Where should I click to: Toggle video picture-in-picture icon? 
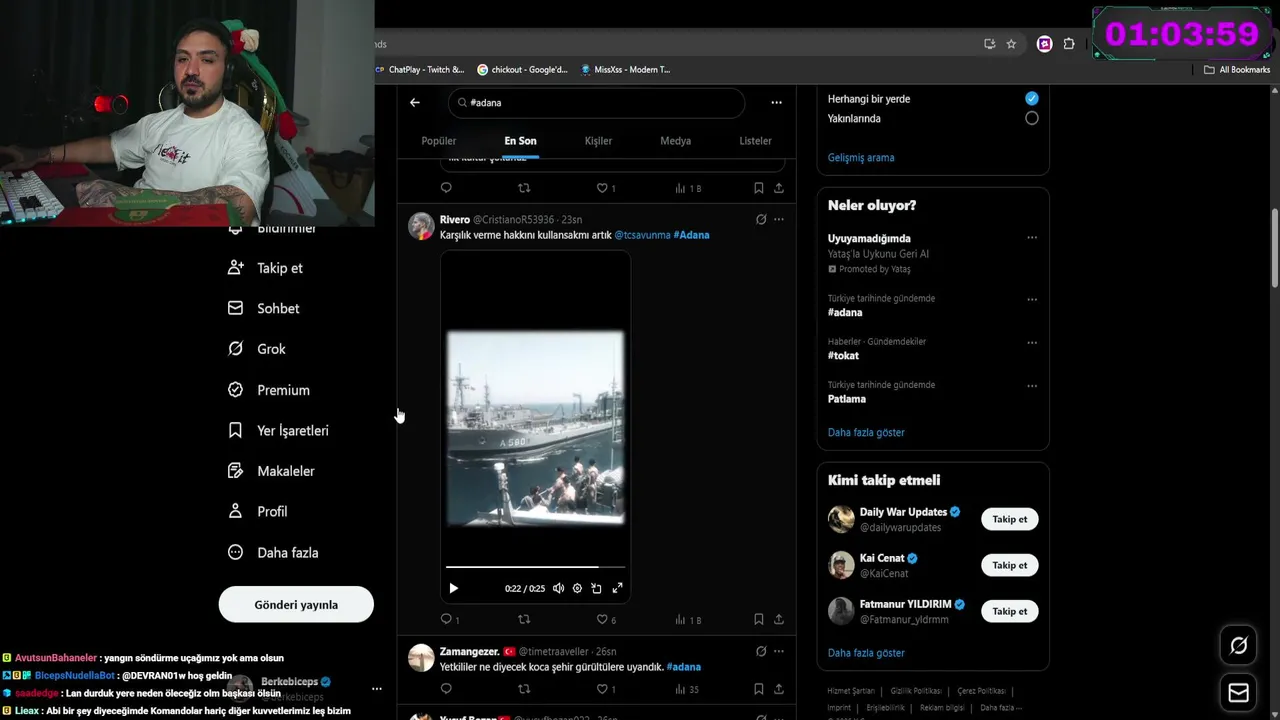click(x=596, y=588)
